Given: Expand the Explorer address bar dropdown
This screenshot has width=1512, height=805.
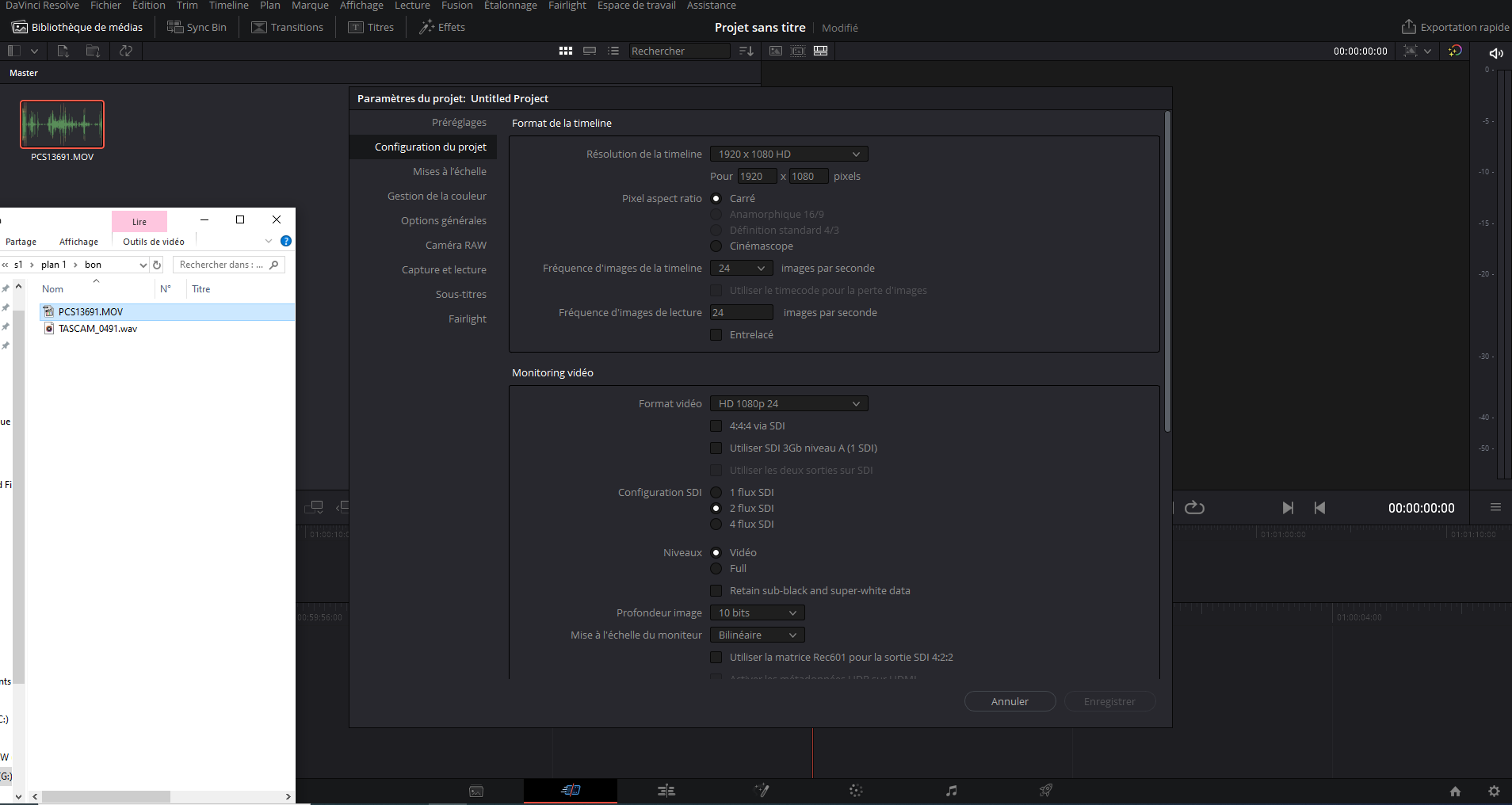Looking at the screenshot, I should 143,265.
